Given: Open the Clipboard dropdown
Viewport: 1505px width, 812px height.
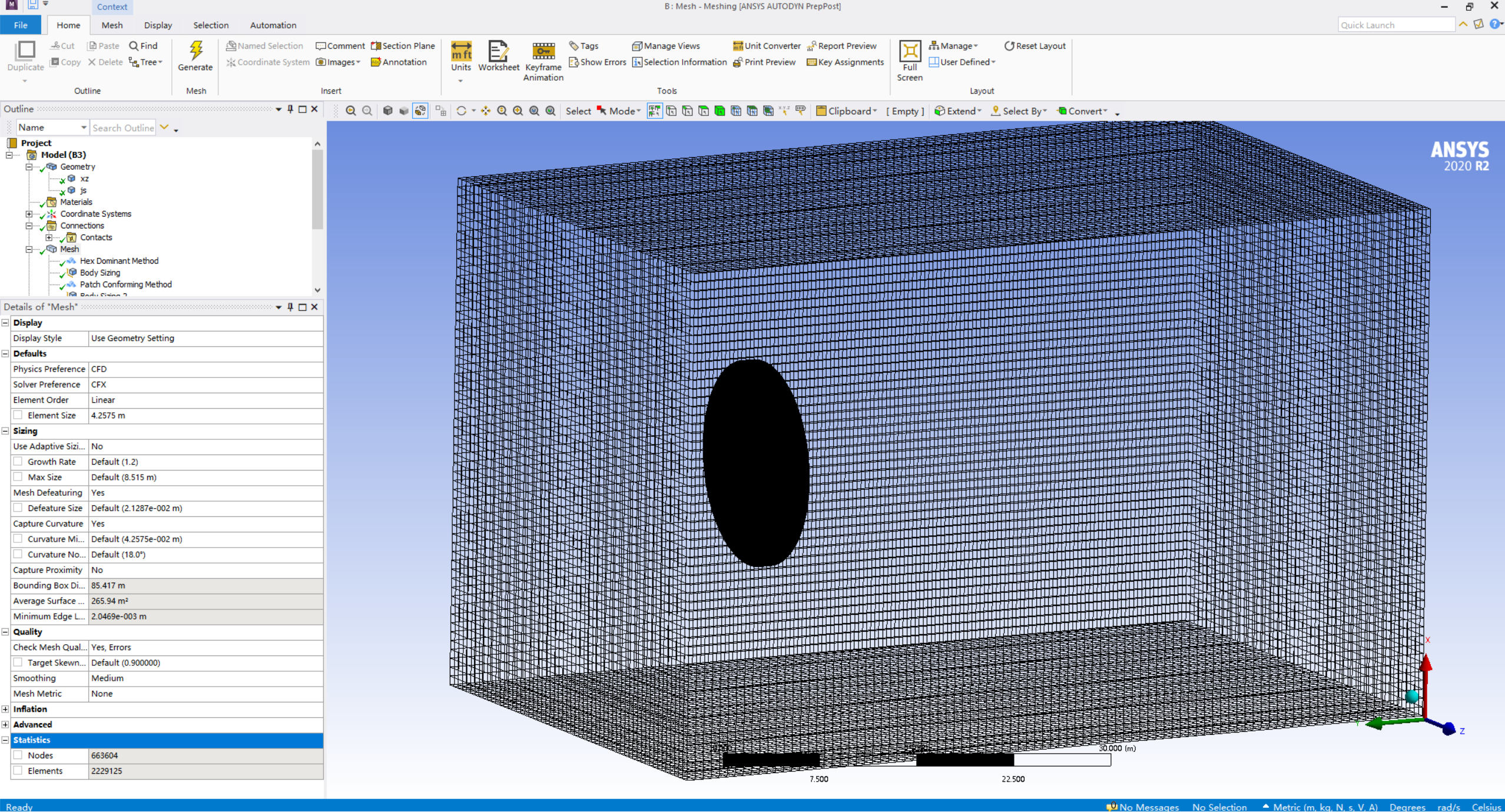Looking at the screenshot, I should point(847,111).
